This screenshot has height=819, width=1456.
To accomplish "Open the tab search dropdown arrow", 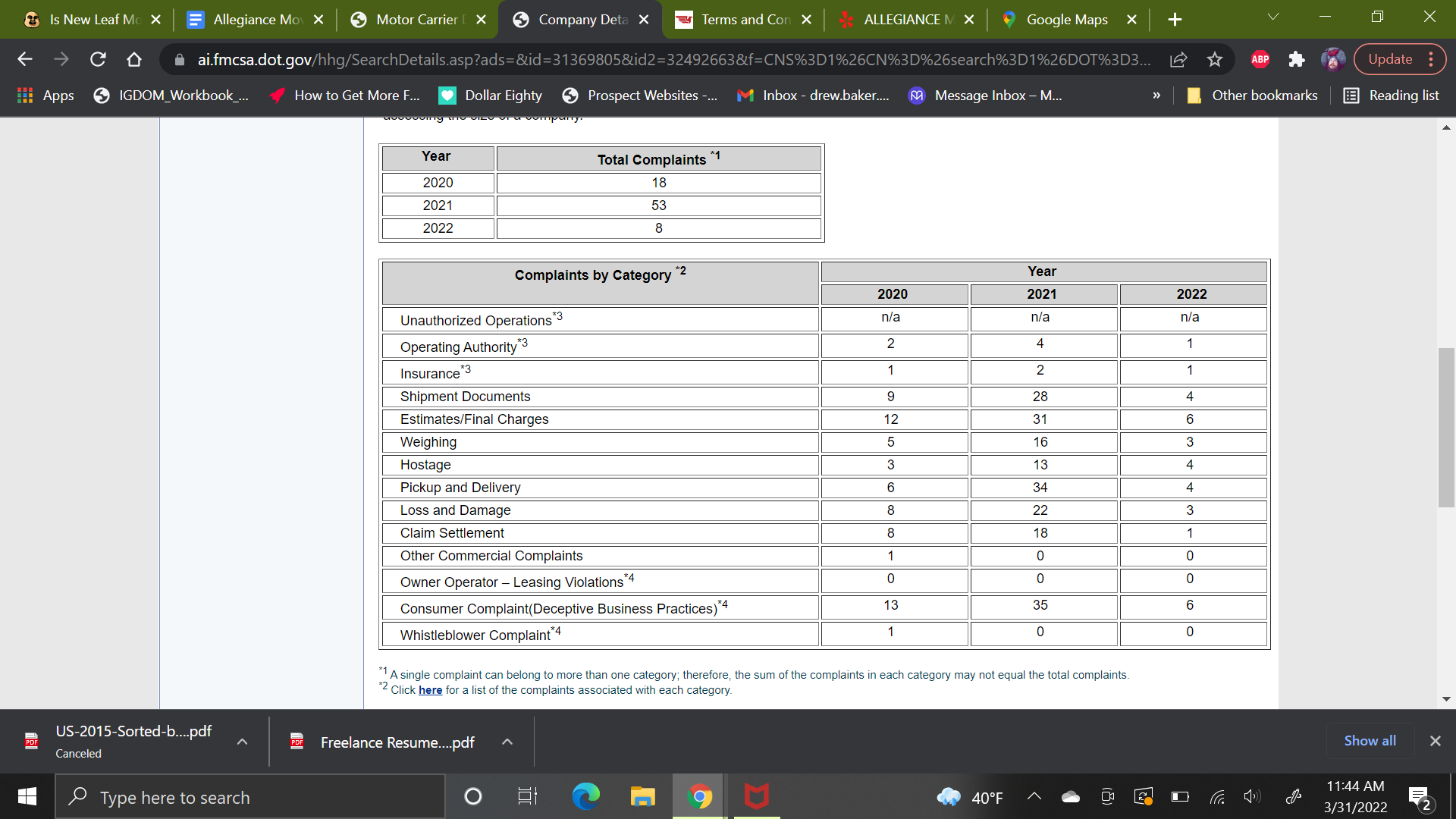I will tap(1273, 17).
